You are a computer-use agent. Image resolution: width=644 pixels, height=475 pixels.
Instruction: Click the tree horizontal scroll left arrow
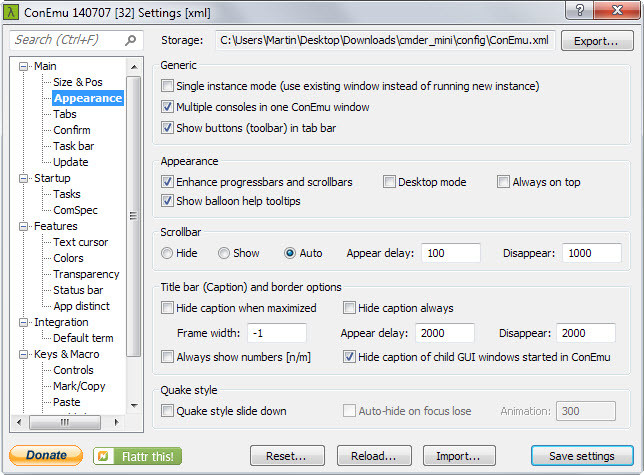pyautogui.click(x=19, y=422)
